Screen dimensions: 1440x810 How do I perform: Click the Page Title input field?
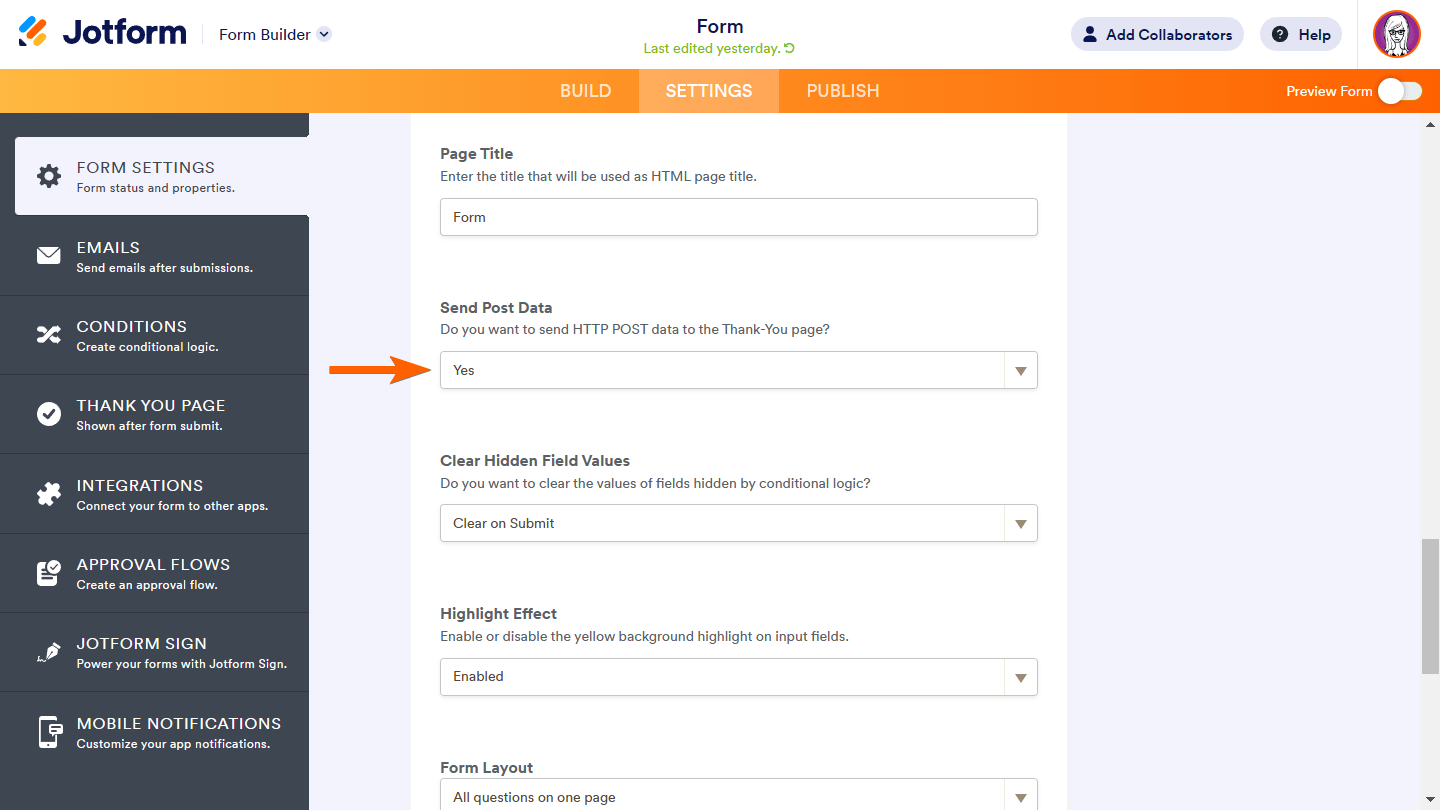click(738, 217)
